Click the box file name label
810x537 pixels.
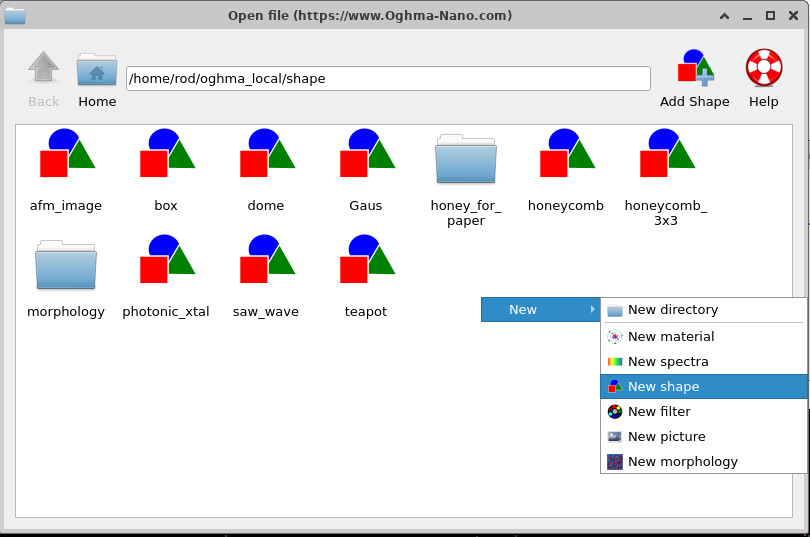[166, 206]
